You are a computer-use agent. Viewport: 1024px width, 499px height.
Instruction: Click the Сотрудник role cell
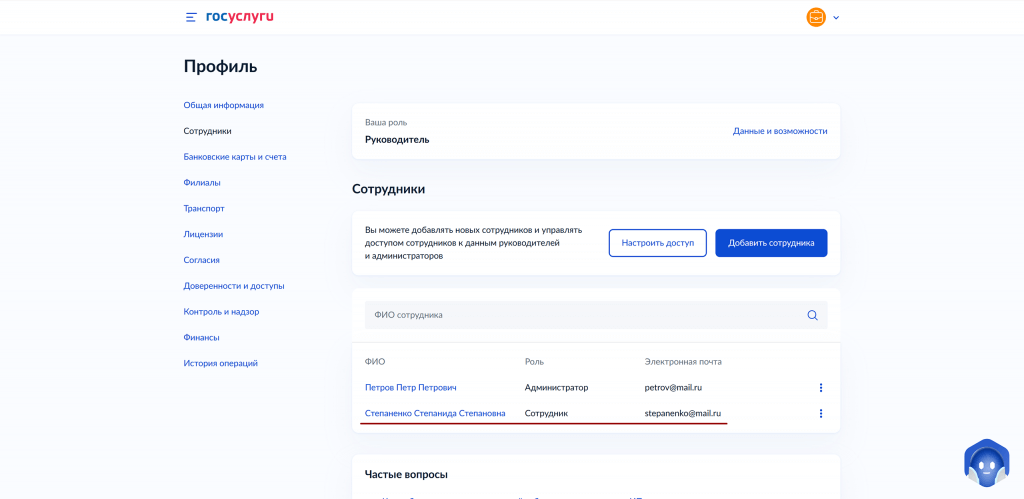tap(547, 413)
